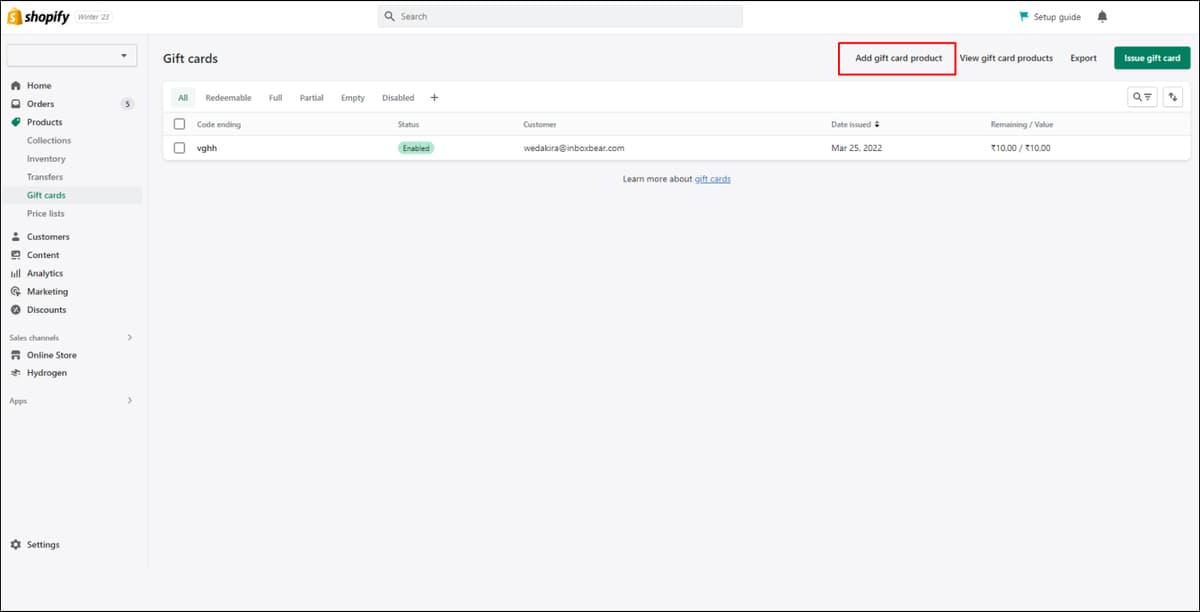
Task: Add a new view with plus icon
Action: click(x=434, y=98)
